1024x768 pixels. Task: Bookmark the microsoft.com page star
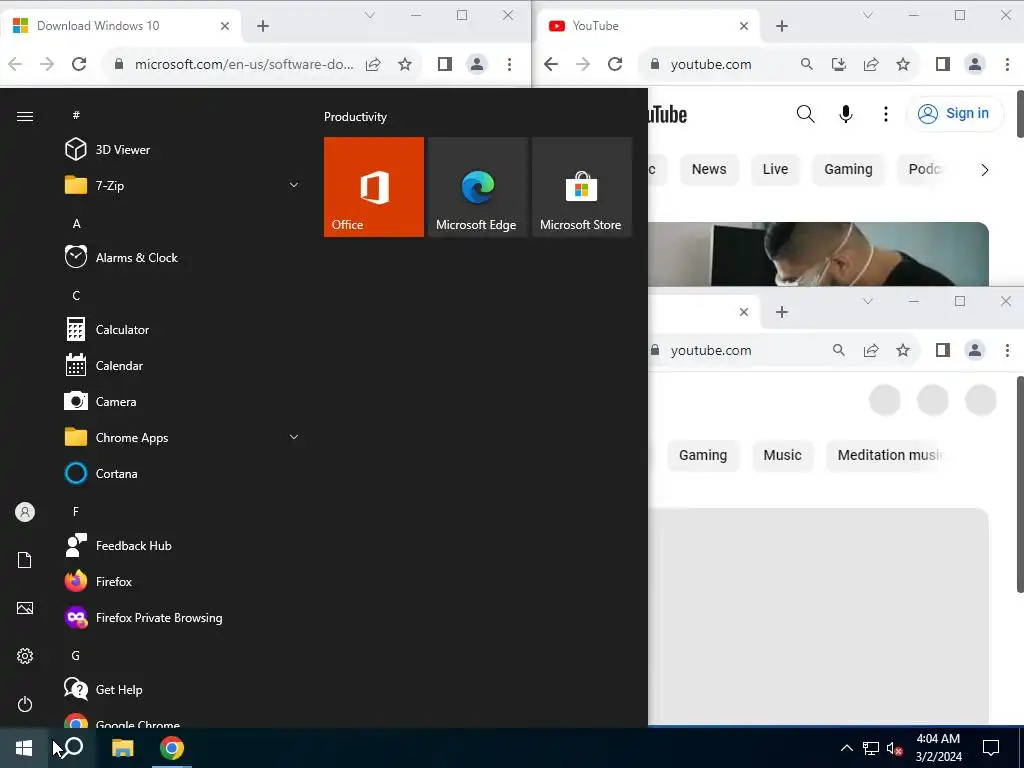405,64
